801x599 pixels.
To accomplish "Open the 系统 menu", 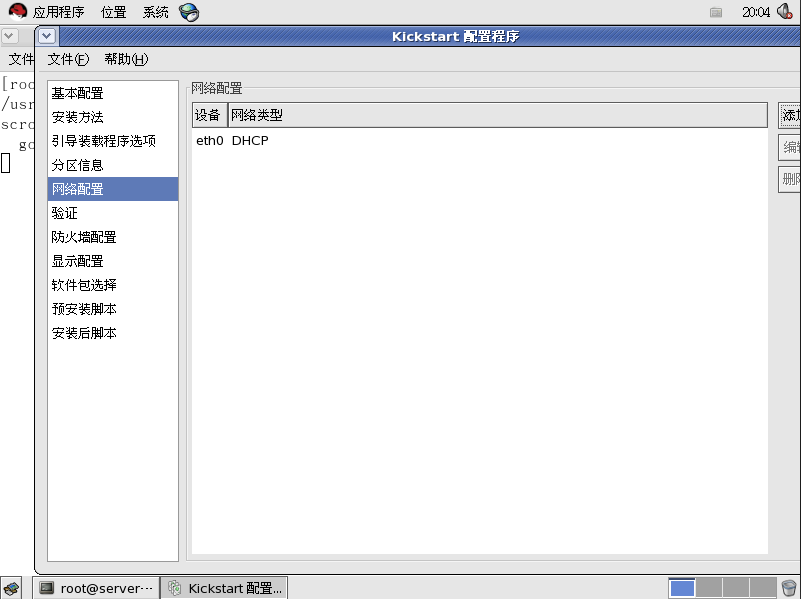I will click(155, 12).
